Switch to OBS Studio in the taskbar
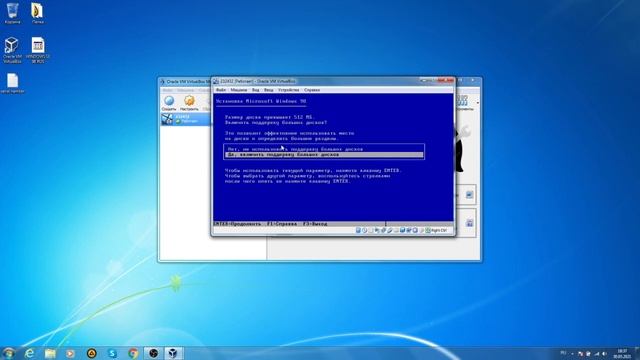Screen dimensions: 640x360 click(153, 353)
